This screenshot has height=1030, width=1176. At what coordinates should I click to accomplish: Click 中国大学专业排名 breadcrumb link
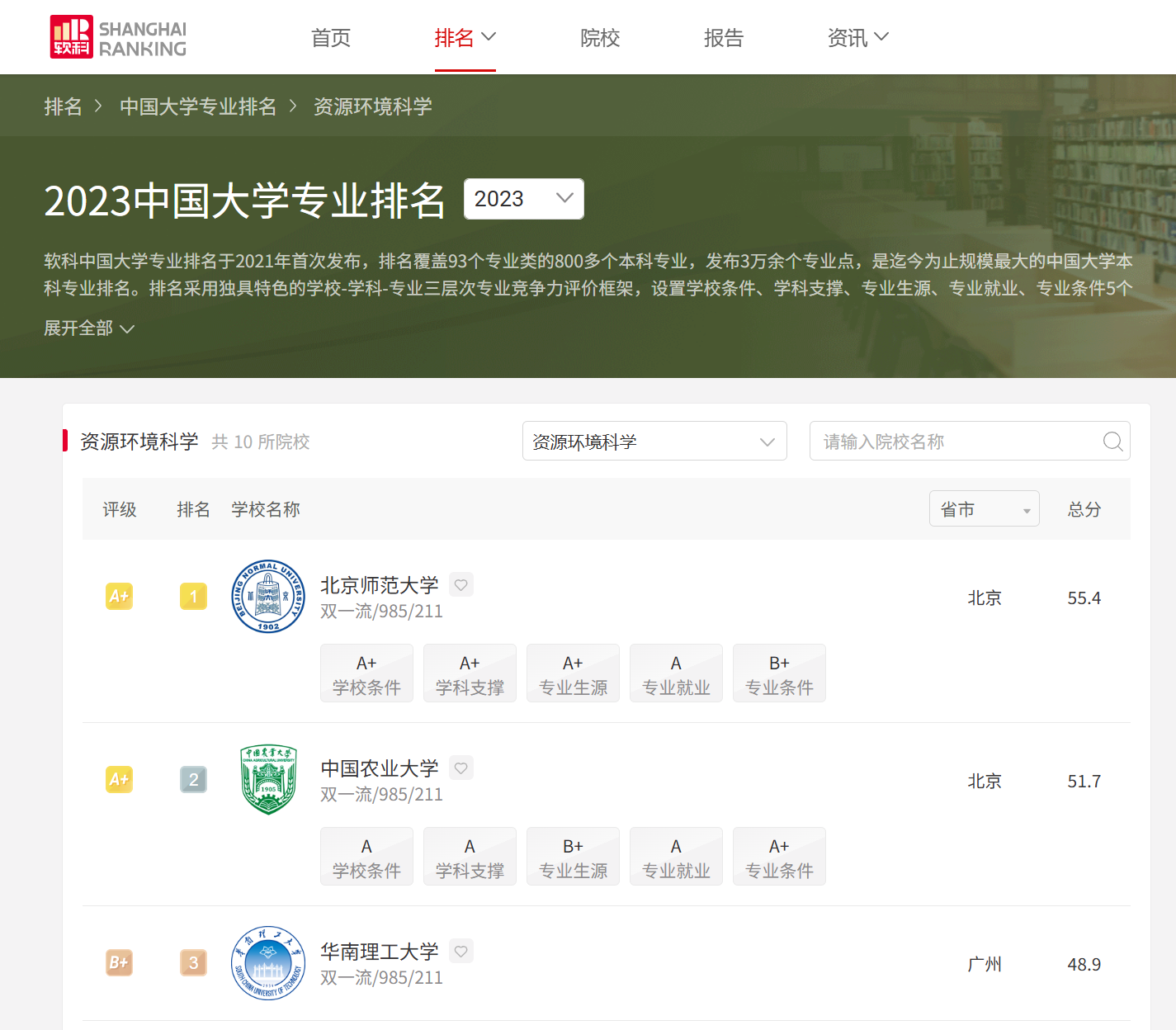[x=198, y=106]
